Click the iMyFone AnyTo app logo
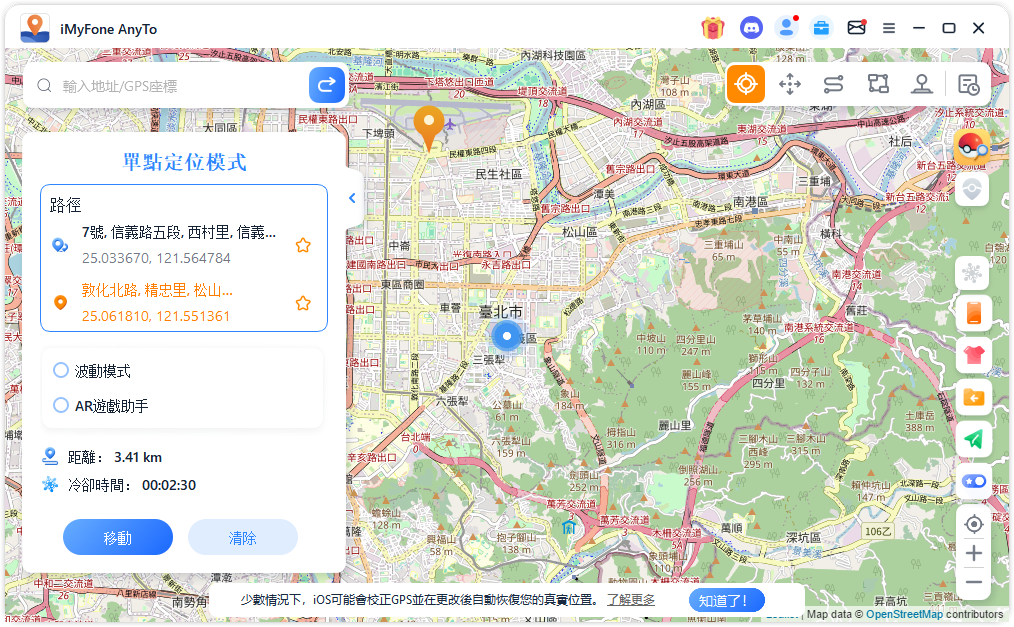Viewport: 1014px width, 627px height. (35, 28)
